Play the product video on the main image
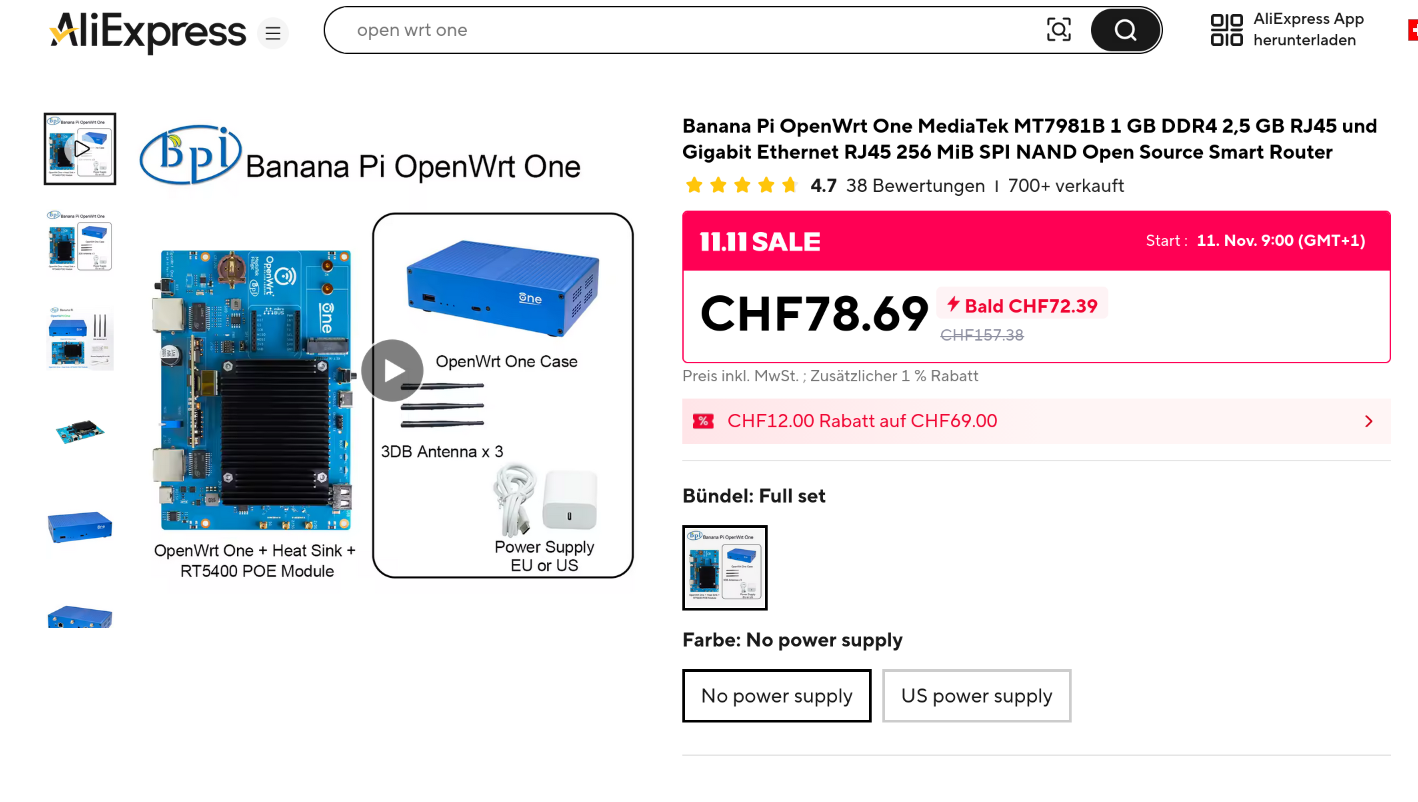 (x=392, y=371)
